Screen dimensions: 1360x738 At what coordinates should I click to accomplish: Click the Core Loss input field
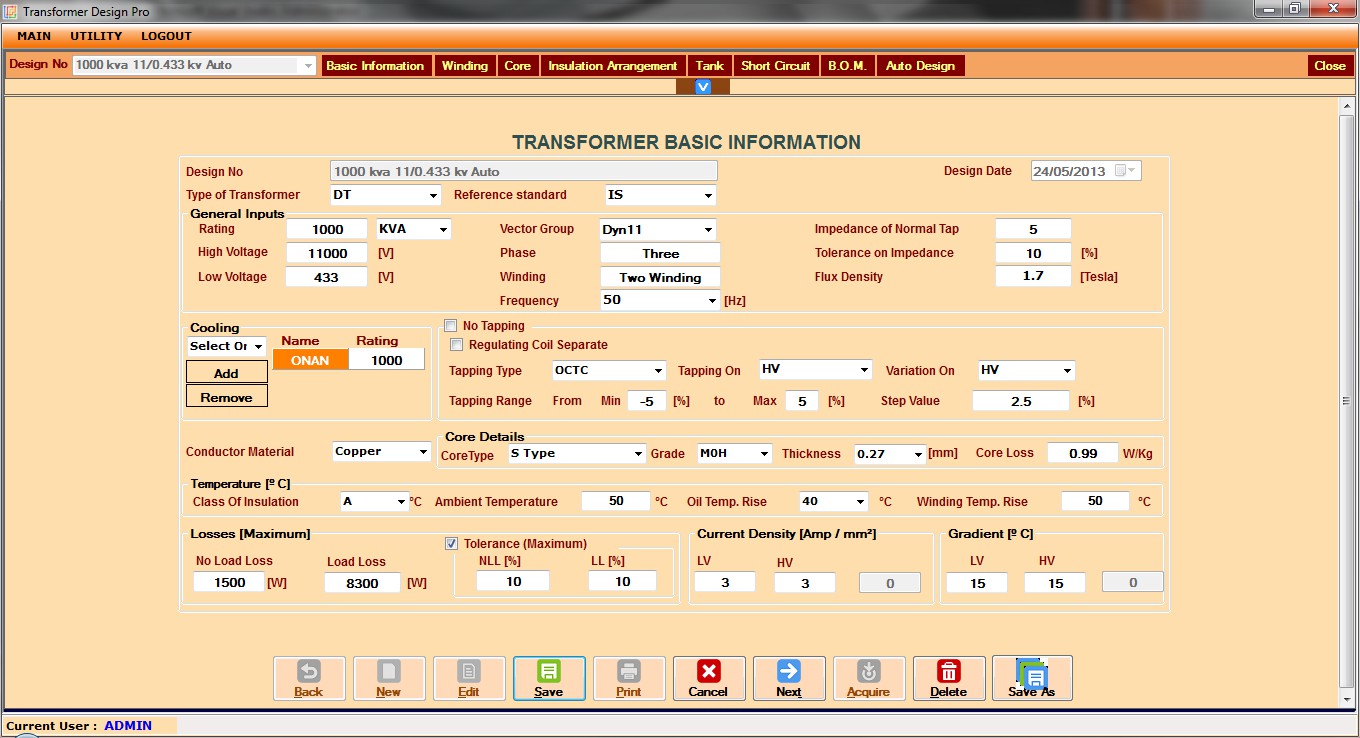[1083, 453]
